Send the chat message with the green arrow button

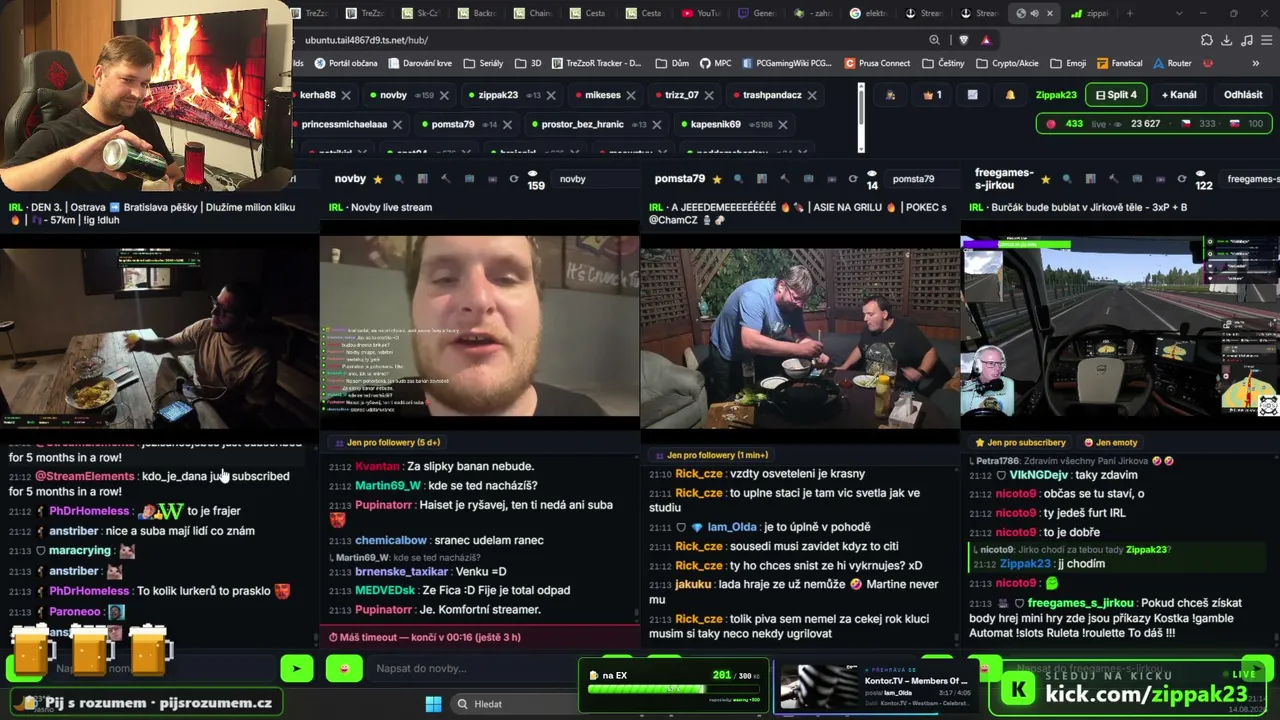click(x=296, y=668)
